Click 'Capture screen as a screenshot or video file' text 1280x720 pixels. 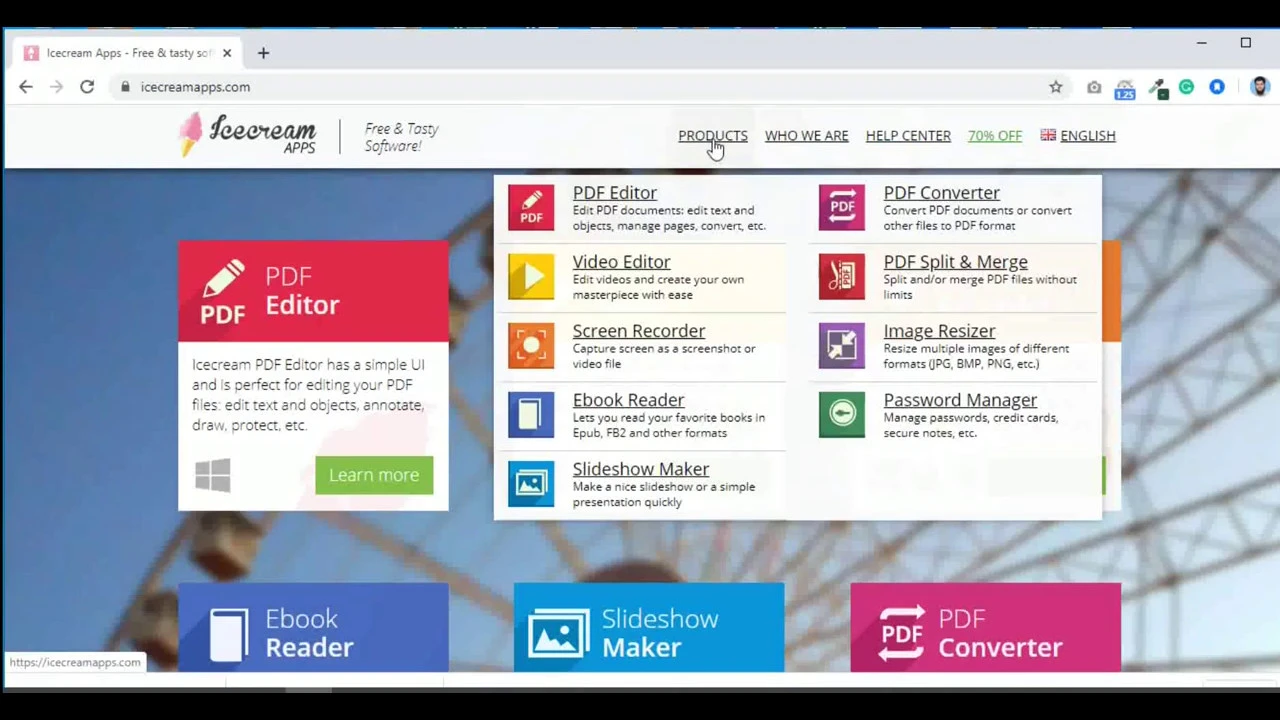[664, 356]
